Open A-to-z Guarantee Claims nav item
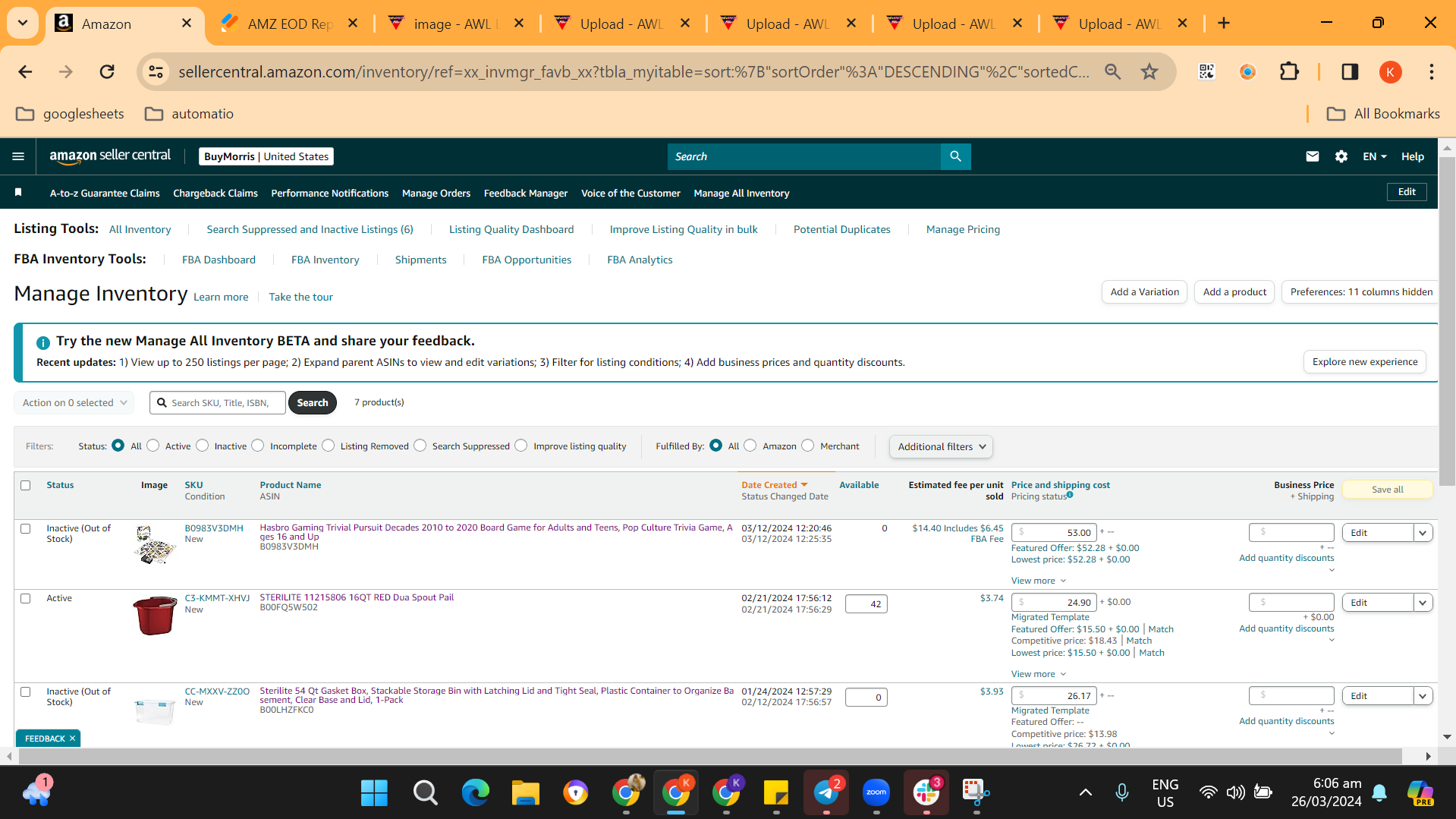This screenshot has width=1456, height=819. (x=105, y=194)
